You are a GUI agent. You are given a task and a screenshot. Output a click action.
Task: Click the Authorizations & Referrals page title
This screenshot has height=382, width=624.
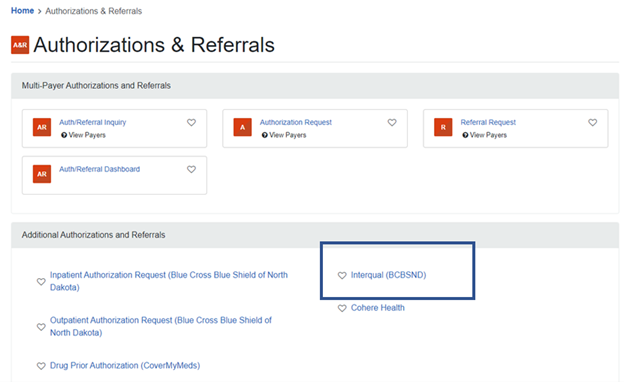tap(154, 45)
